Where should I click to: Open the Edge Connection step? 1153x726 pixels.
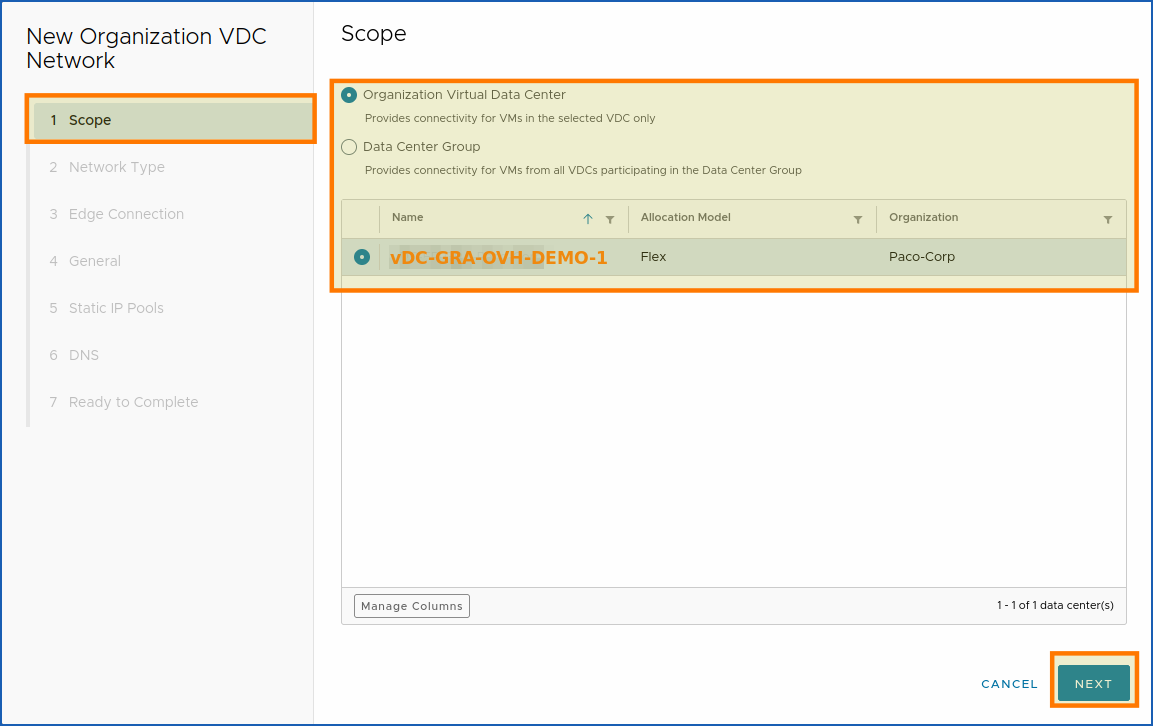pos(126,214)
